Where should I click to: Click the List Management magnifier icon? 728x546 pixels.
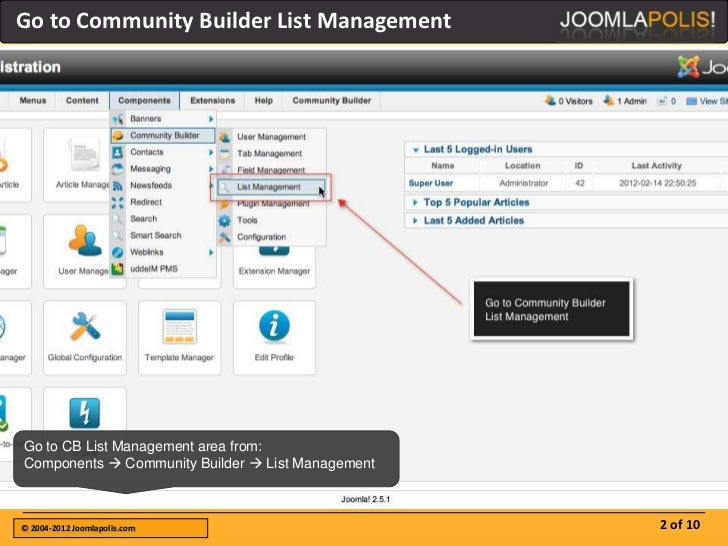coord(225,187)
